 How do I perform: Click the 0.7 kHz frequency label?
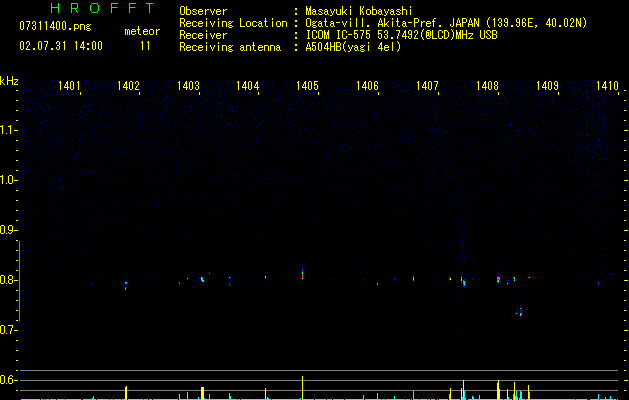(x=8, y=330)
